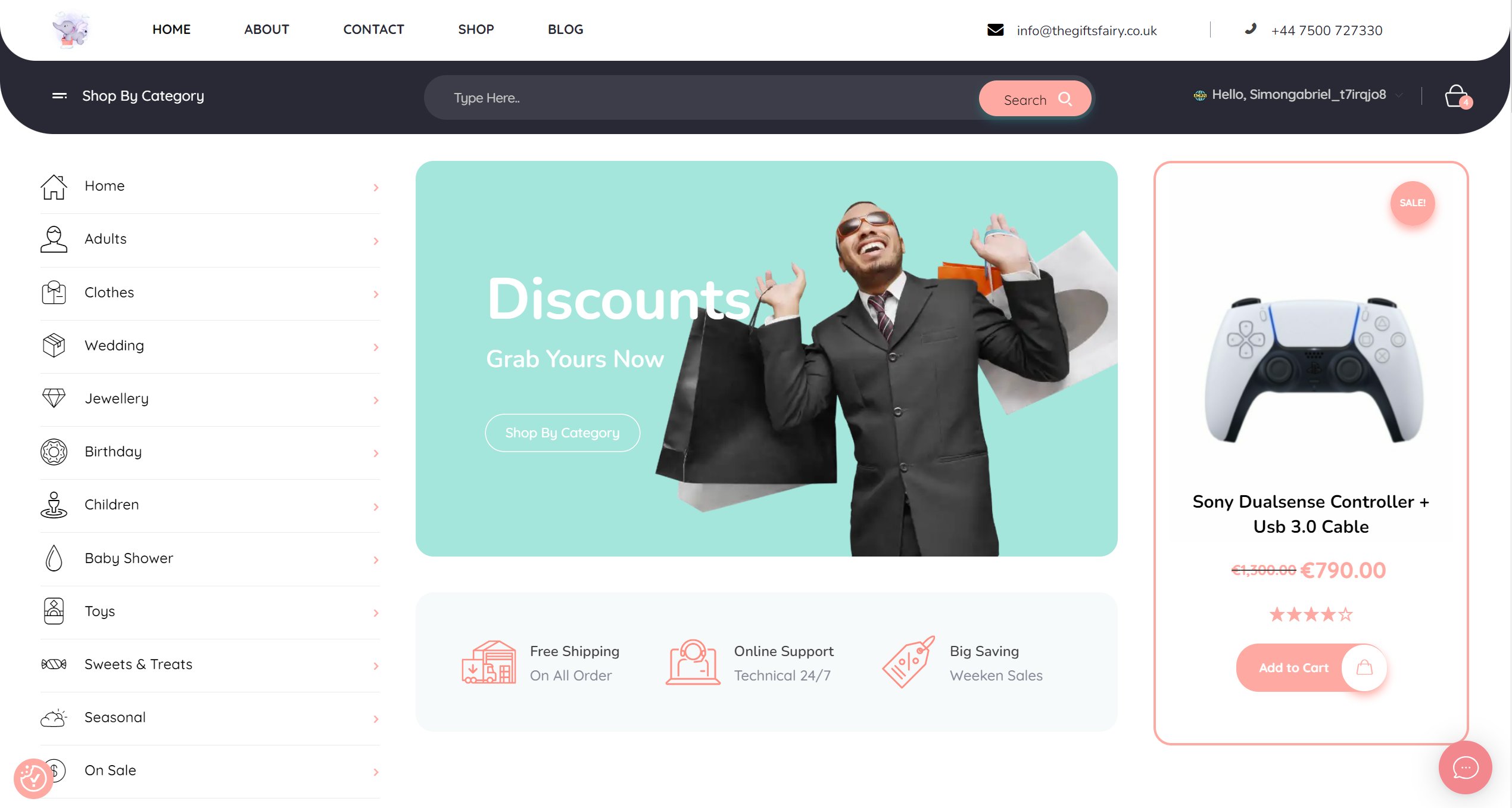Screen dimensions: 1512x808
Task: Click the Search button
Action: point(1035,98)
